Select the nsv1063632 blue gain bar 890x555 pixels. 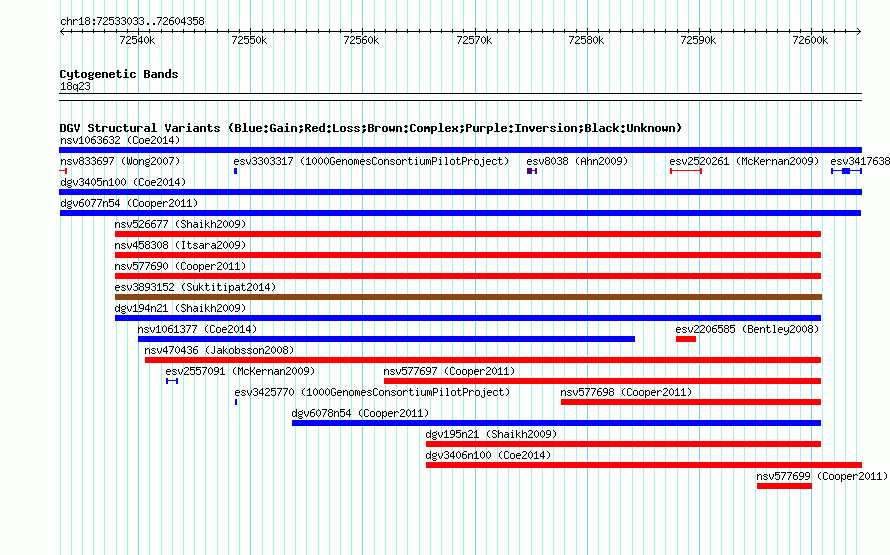[460, 150]
